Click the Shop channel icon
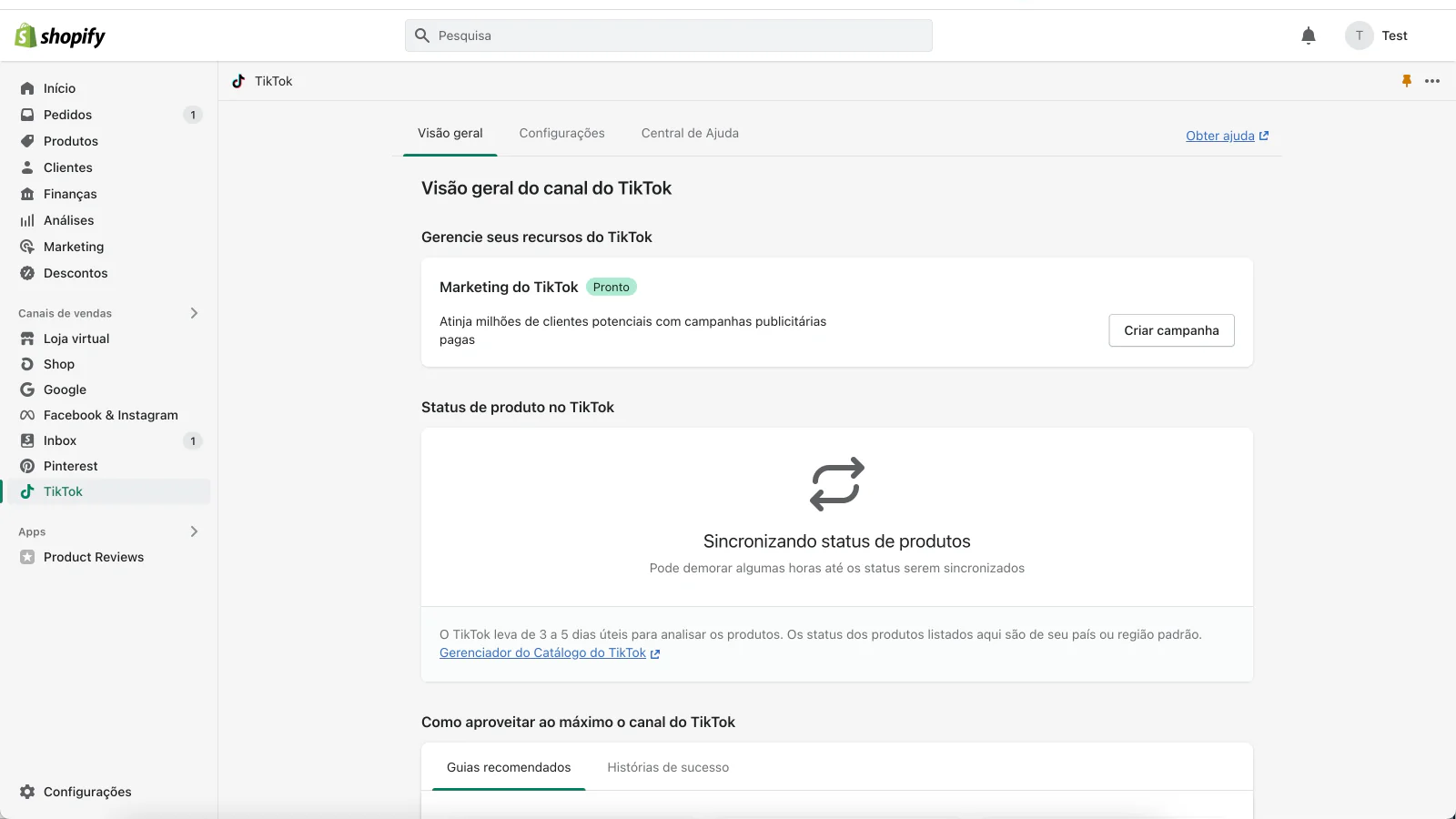 point(27,364)
